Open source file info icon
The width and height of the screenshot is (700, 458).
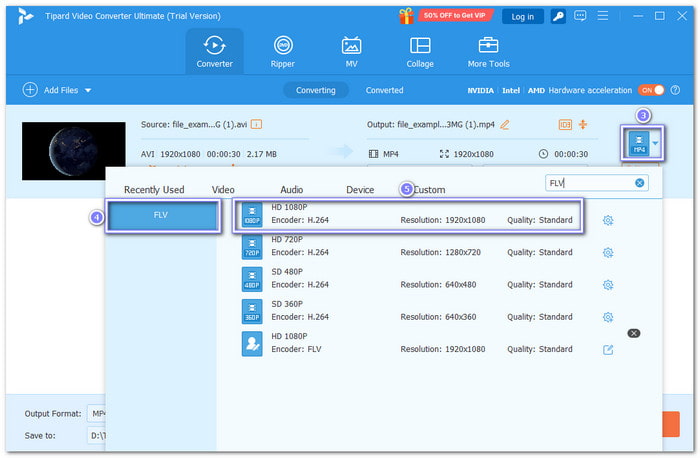click(256, 125)
